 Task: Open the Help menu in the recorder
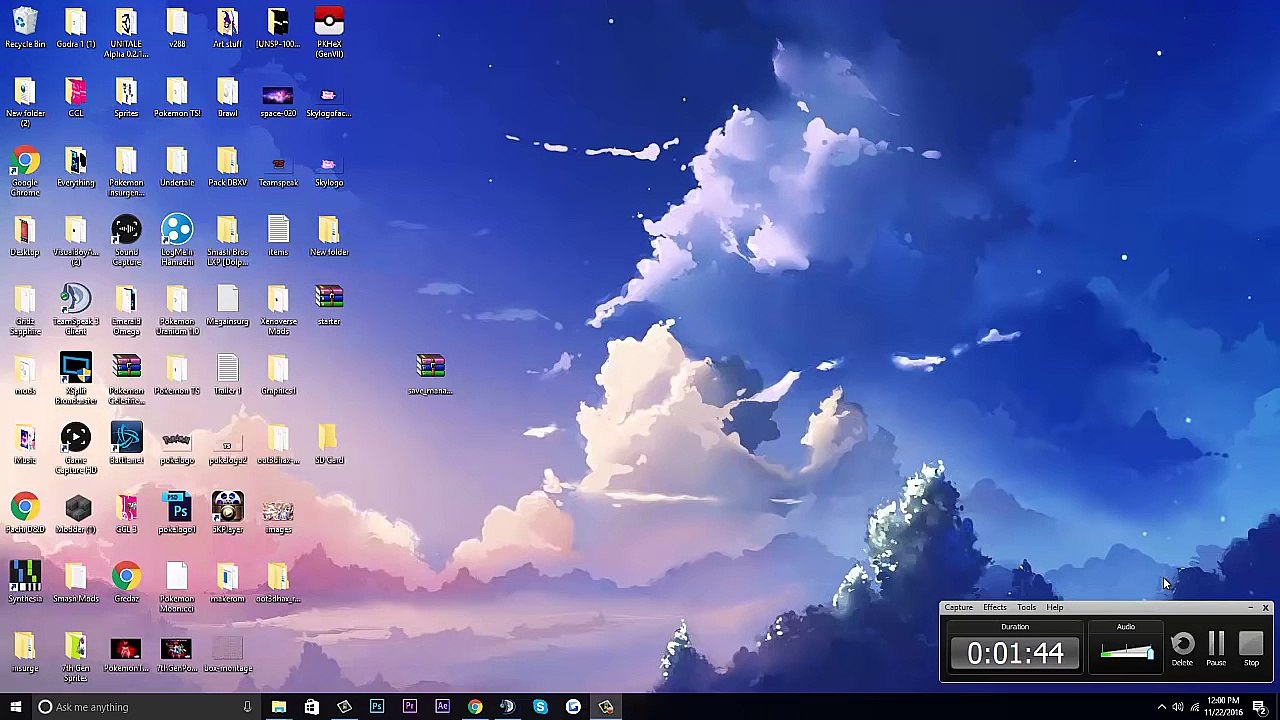(x=1054, y=607)
